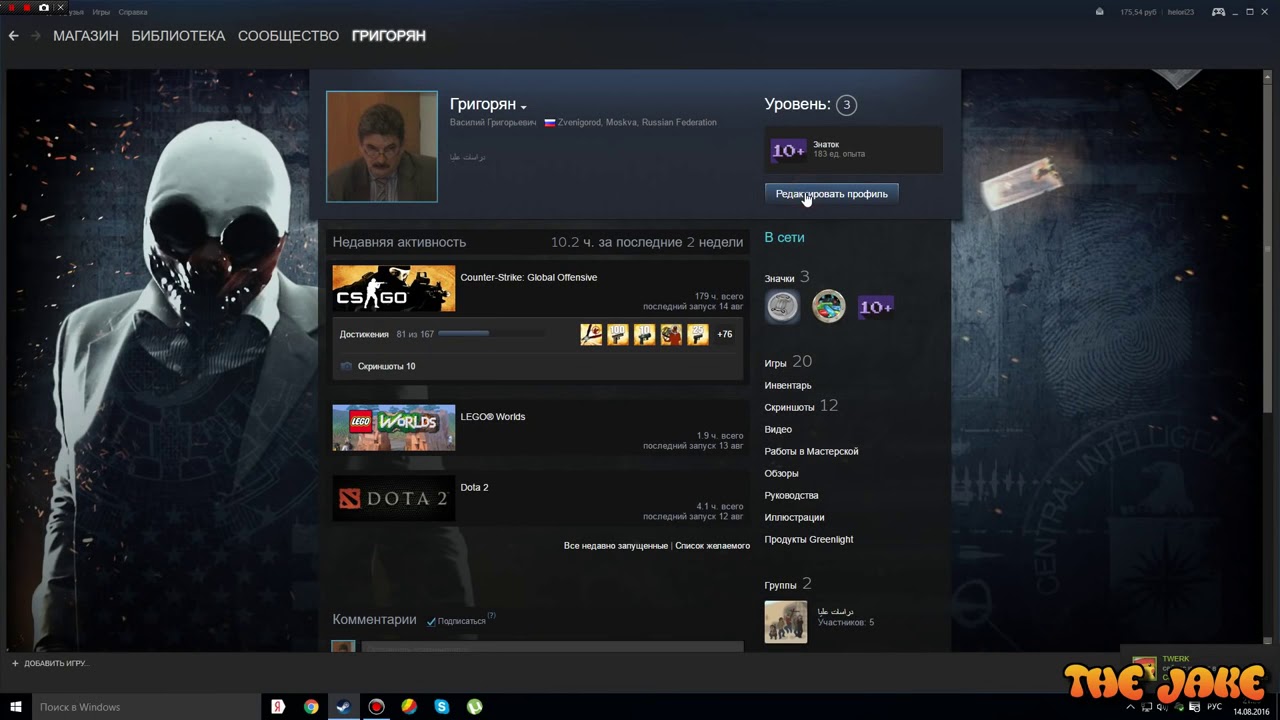Click the +76 more achievements link
This screenshot has width=1280, height=720.
725,334
